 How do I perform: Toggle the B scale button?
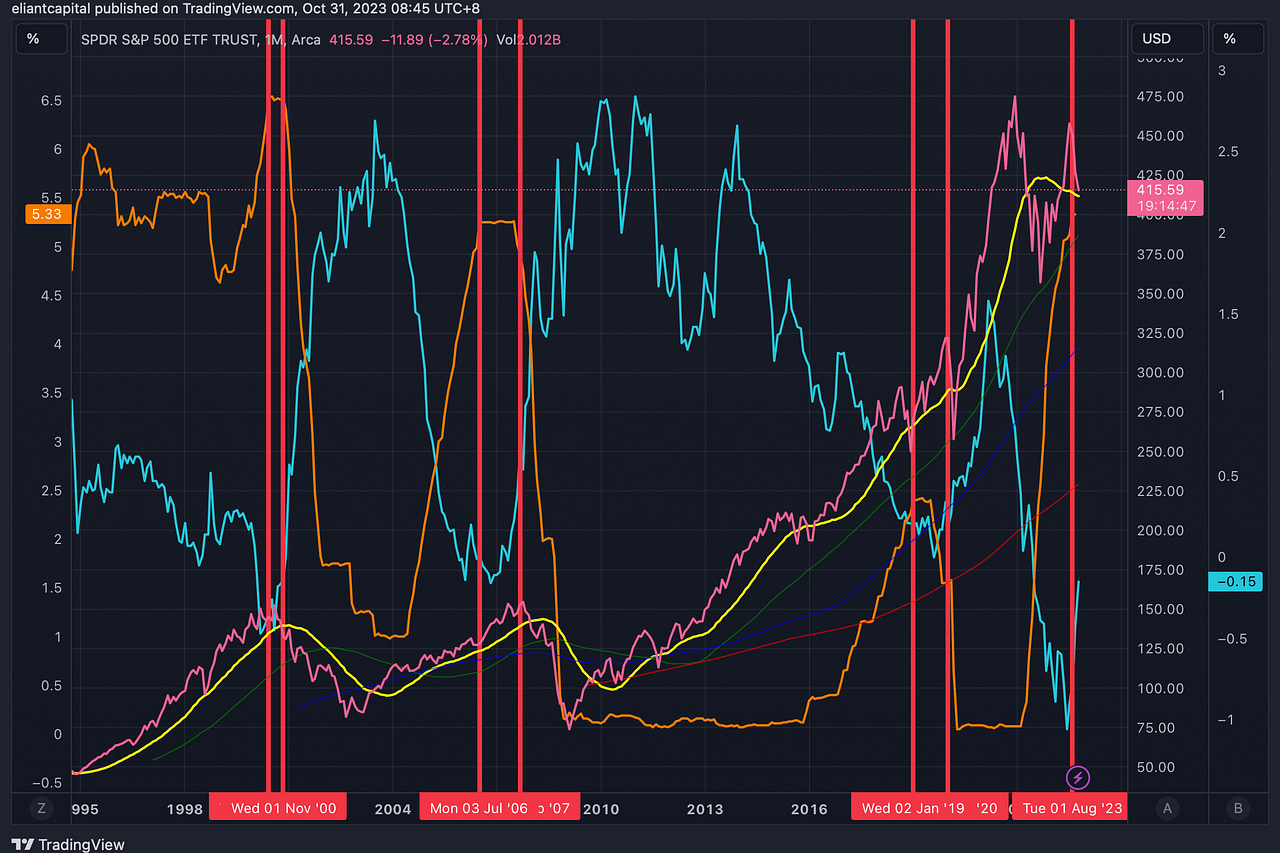click(x=1238, y=808)
